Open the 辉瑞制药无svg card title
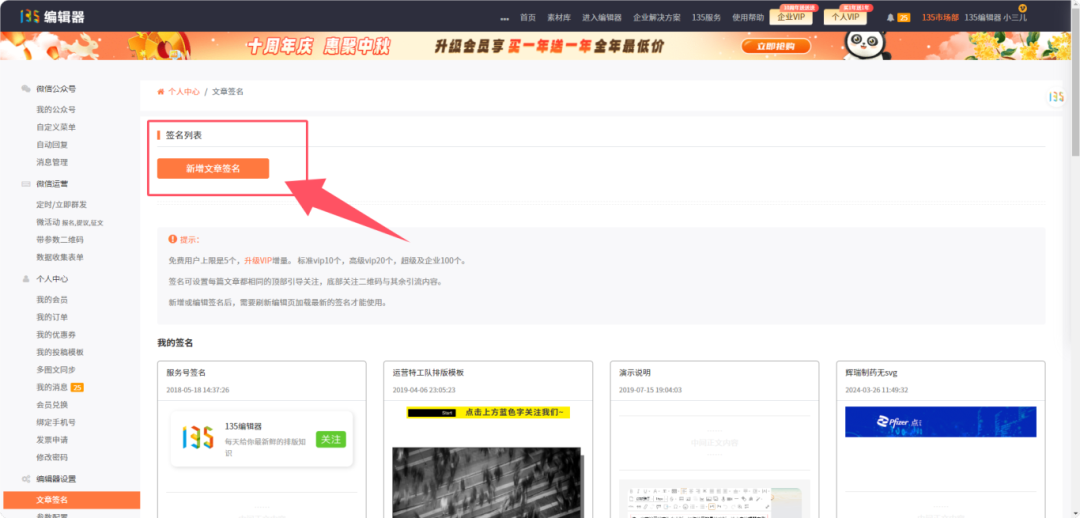Image resolution: width=1080 pixels, height=518 pixels. [871, 373]
